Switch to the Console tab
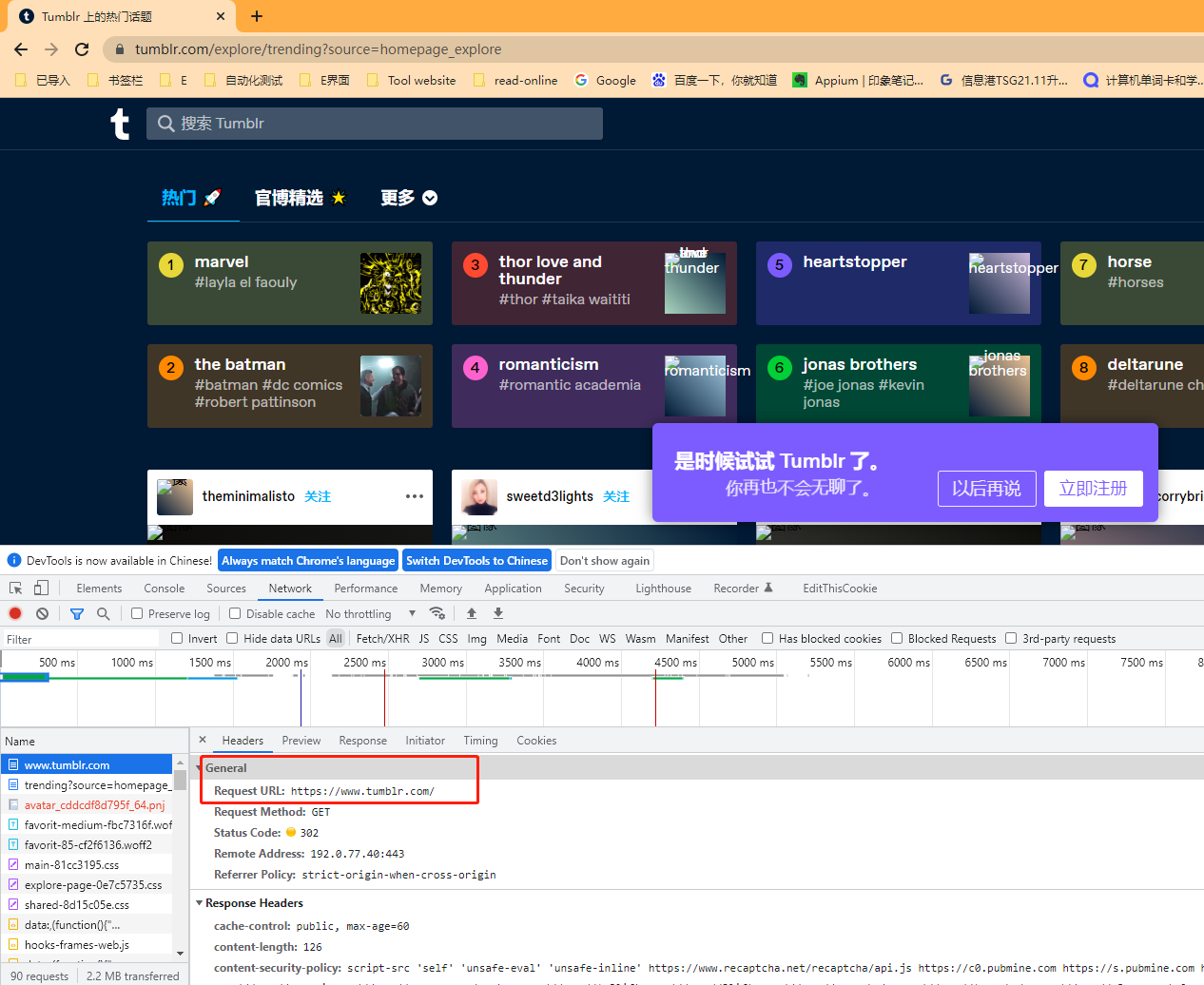 coord(164,589)
